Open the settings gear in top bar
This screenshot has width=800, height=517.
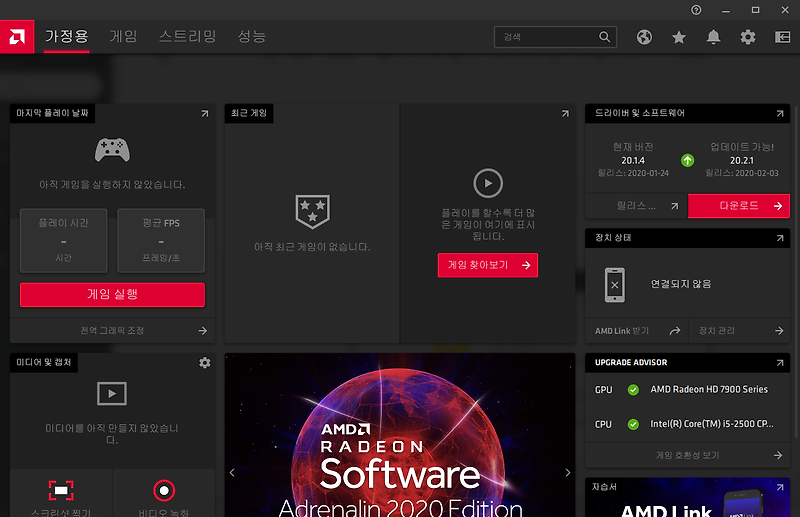click(x=748, y=37)
